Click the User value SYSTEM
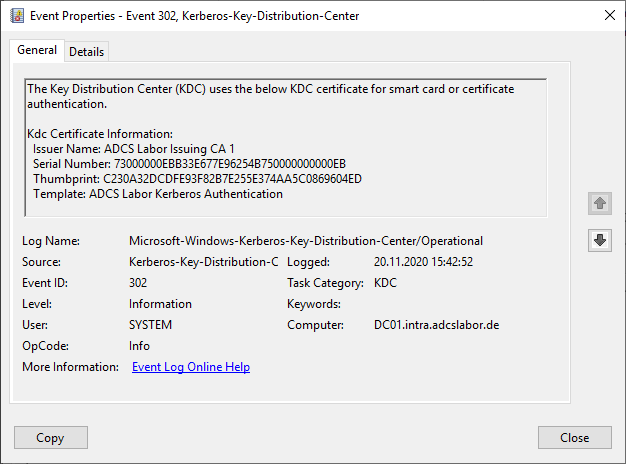The image size is (626, 464). 151,325
